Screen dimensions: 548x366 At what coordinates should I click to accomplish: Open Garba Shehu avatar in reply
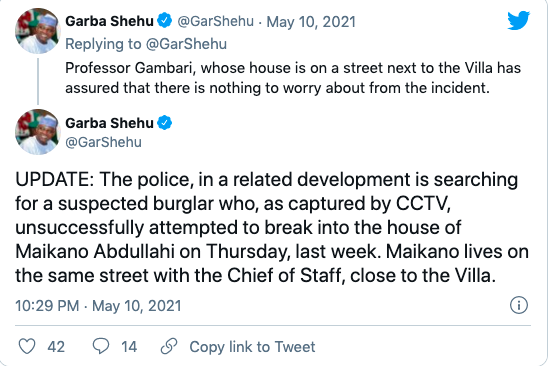pyautogui.click(x=38, y=31)
